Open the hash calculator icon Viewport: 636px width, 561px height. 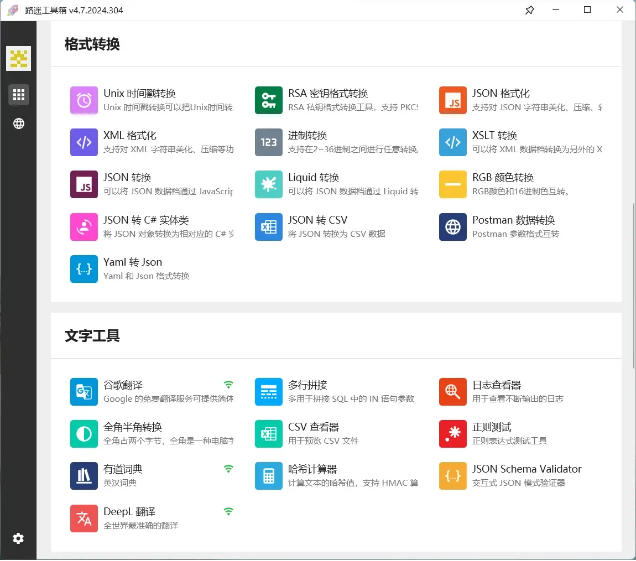(269, 476)
